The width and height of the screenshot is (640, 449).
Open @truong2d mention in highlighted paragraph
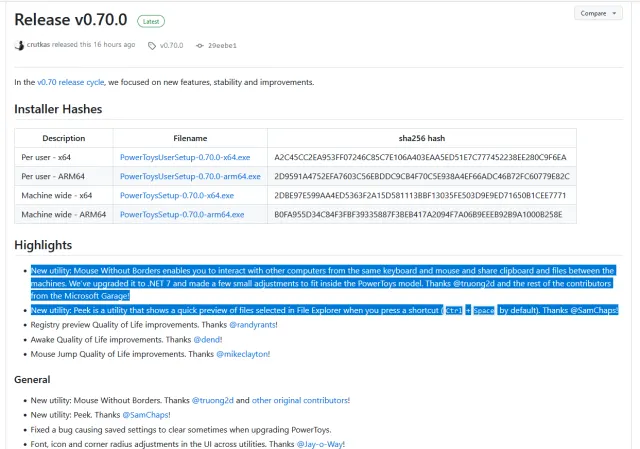click(474, 283)
